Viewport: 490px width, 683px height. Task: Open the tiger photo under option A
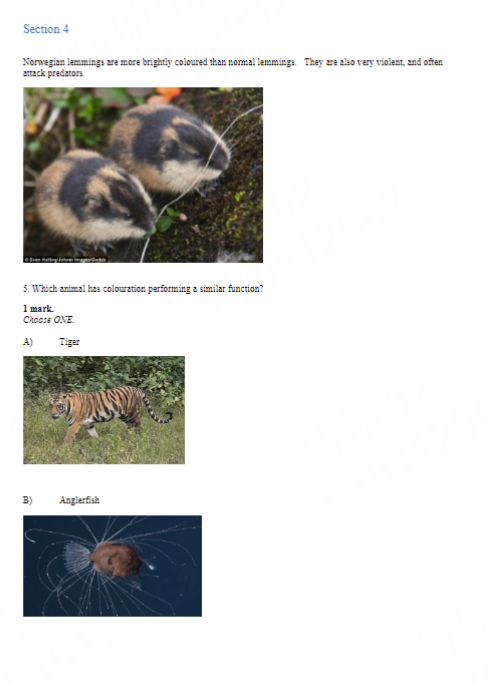104,410
